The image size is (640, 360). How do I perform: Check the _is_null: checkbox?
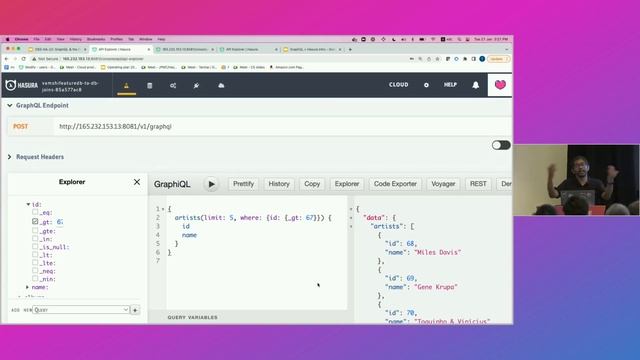point(35,247)
